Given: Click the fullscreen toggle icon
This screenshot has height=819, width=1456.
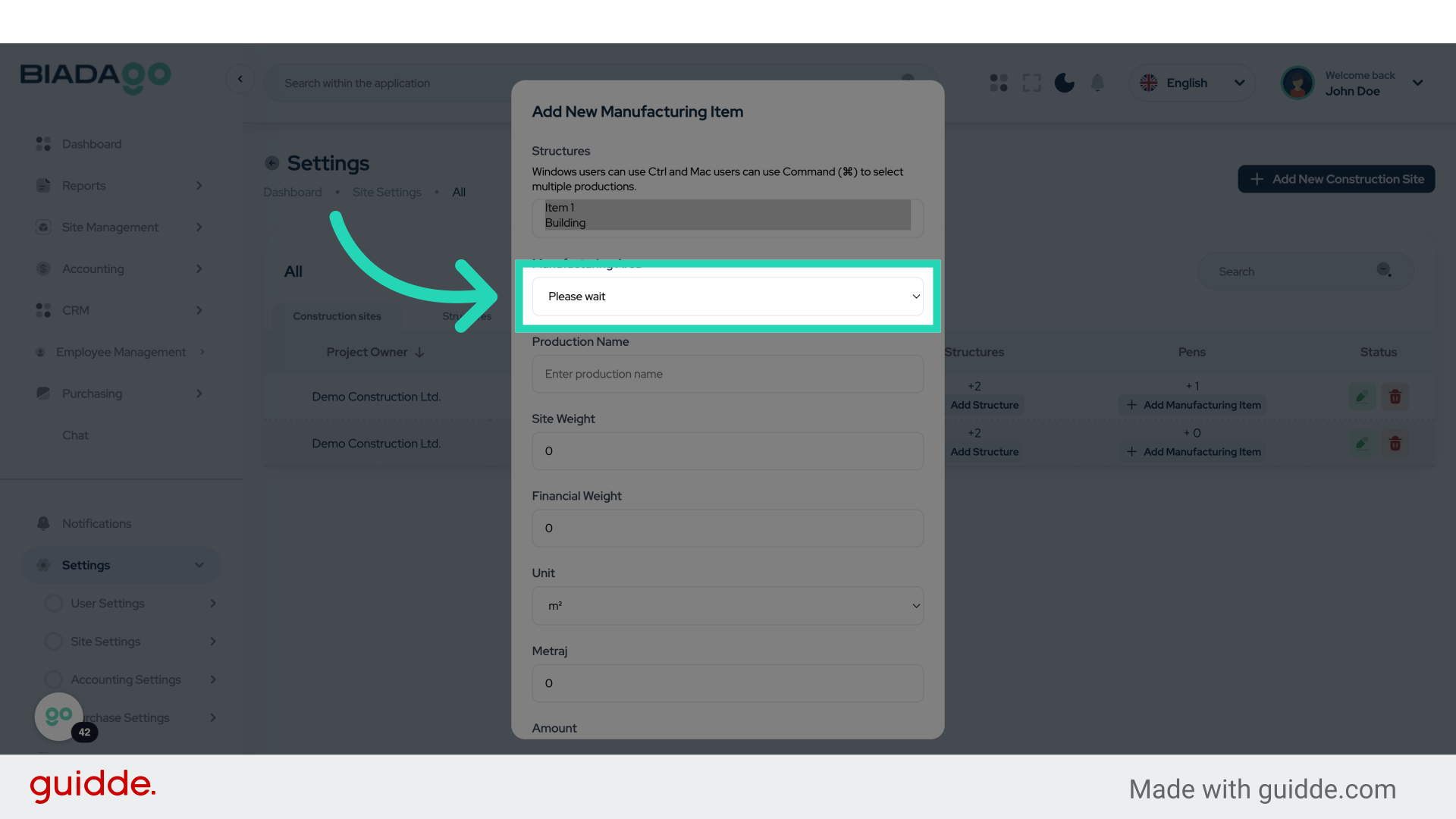Looking at the screenshot, I should [x=1031, y=83].
